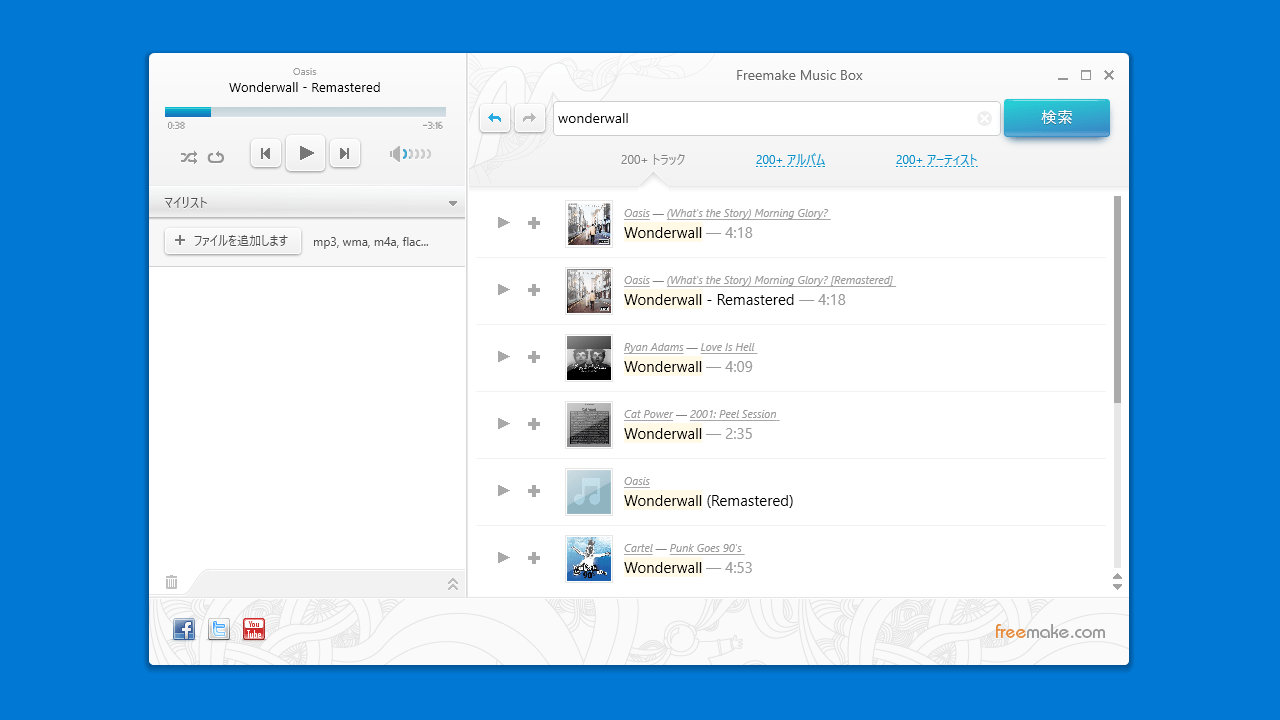
Task: Switch to the 200+ アルバム tab
Action: (x=790, y=160)
